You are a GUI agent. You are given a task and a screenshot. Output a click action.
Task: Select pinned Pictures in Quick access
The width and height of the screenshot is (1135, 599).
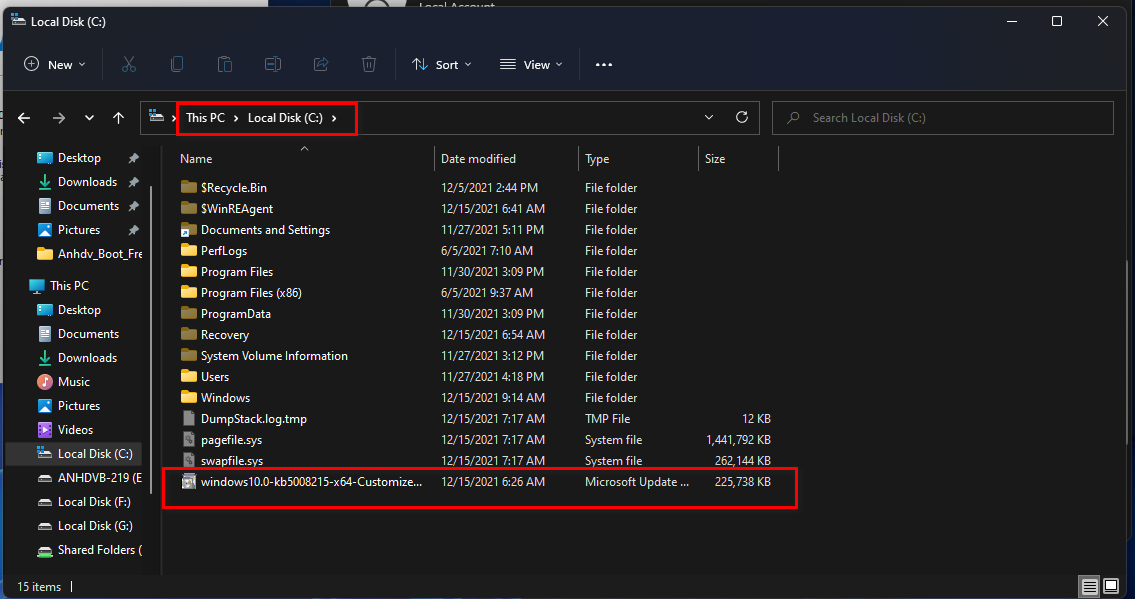pos(79,229)
